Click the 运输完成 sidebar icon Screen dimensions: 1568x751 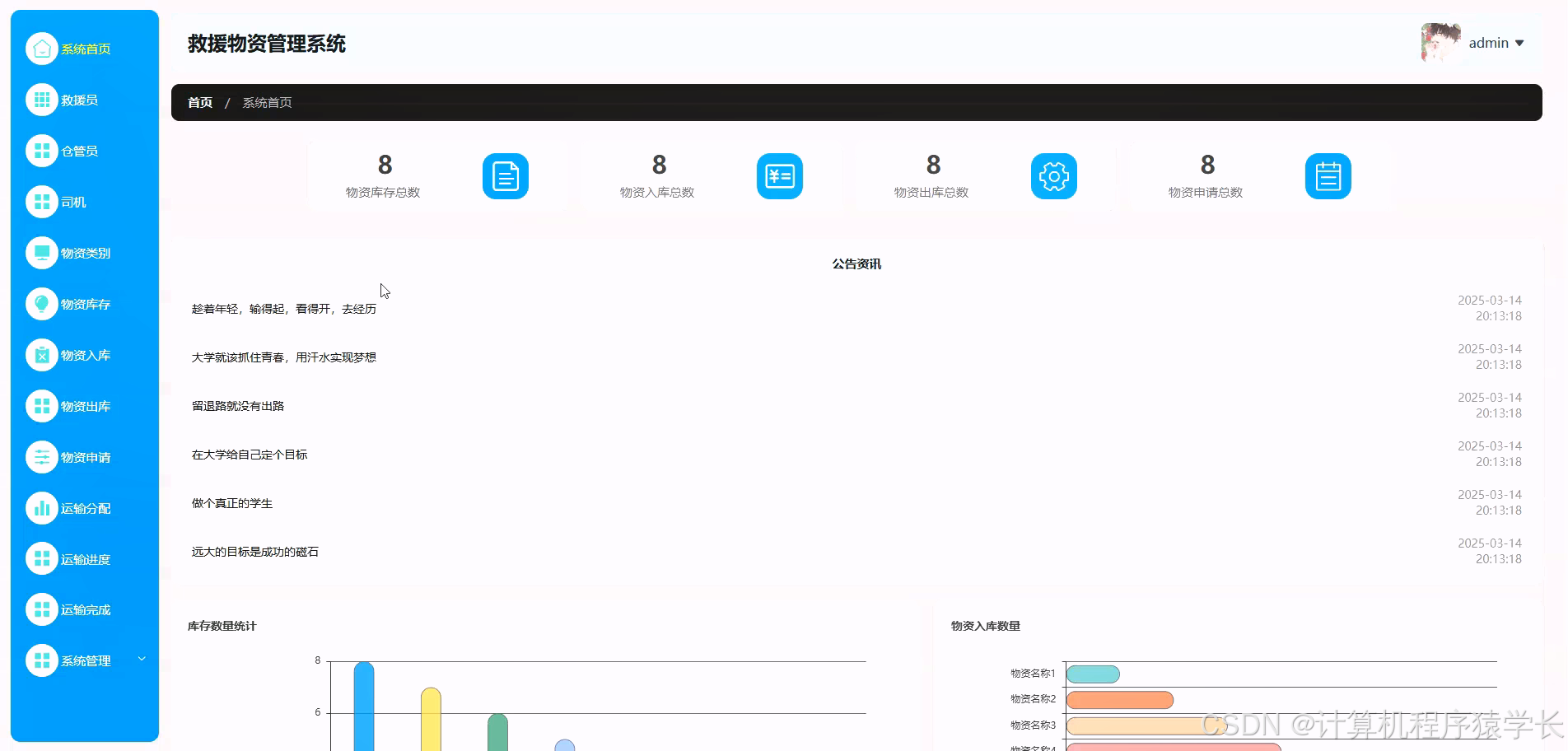pos(42,609)
